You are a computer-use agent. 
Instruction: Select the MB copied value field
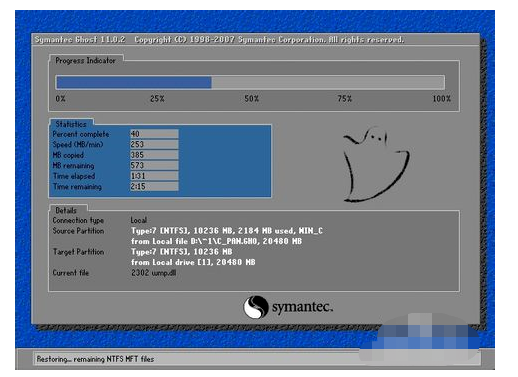154,155
